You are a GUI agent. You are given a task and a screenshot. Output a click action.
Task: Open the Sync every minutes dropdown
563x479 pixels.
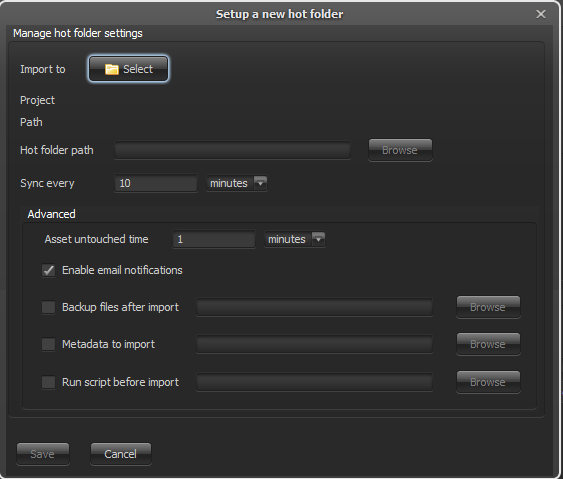237,183
